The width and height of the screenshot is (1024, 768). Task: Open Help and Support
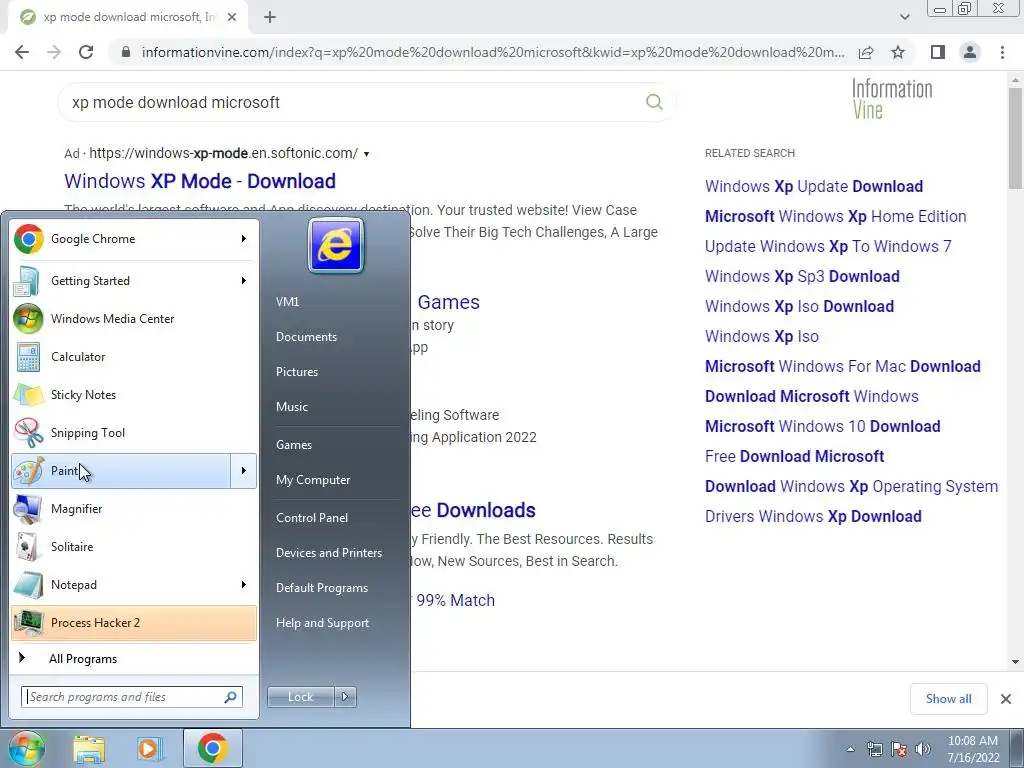[322, 623]
